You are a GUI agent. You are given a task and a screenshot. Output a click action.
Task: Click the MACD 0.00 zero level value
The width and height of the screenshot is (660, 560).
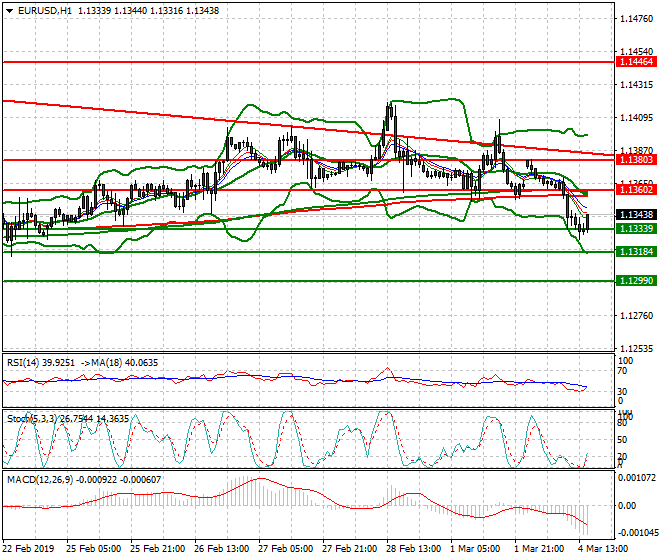(627, 506)
